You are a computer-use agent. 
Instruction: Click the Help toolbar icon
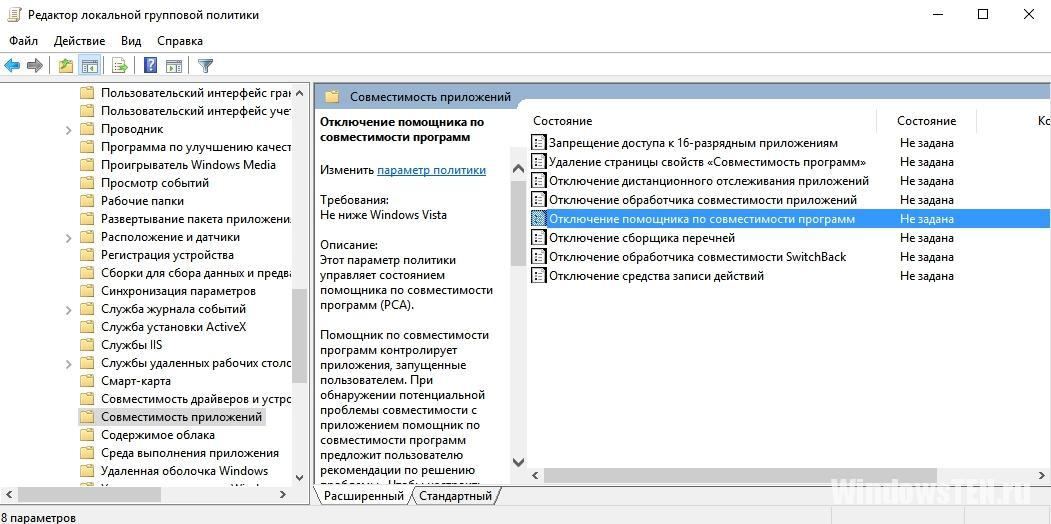coord(151,65)
